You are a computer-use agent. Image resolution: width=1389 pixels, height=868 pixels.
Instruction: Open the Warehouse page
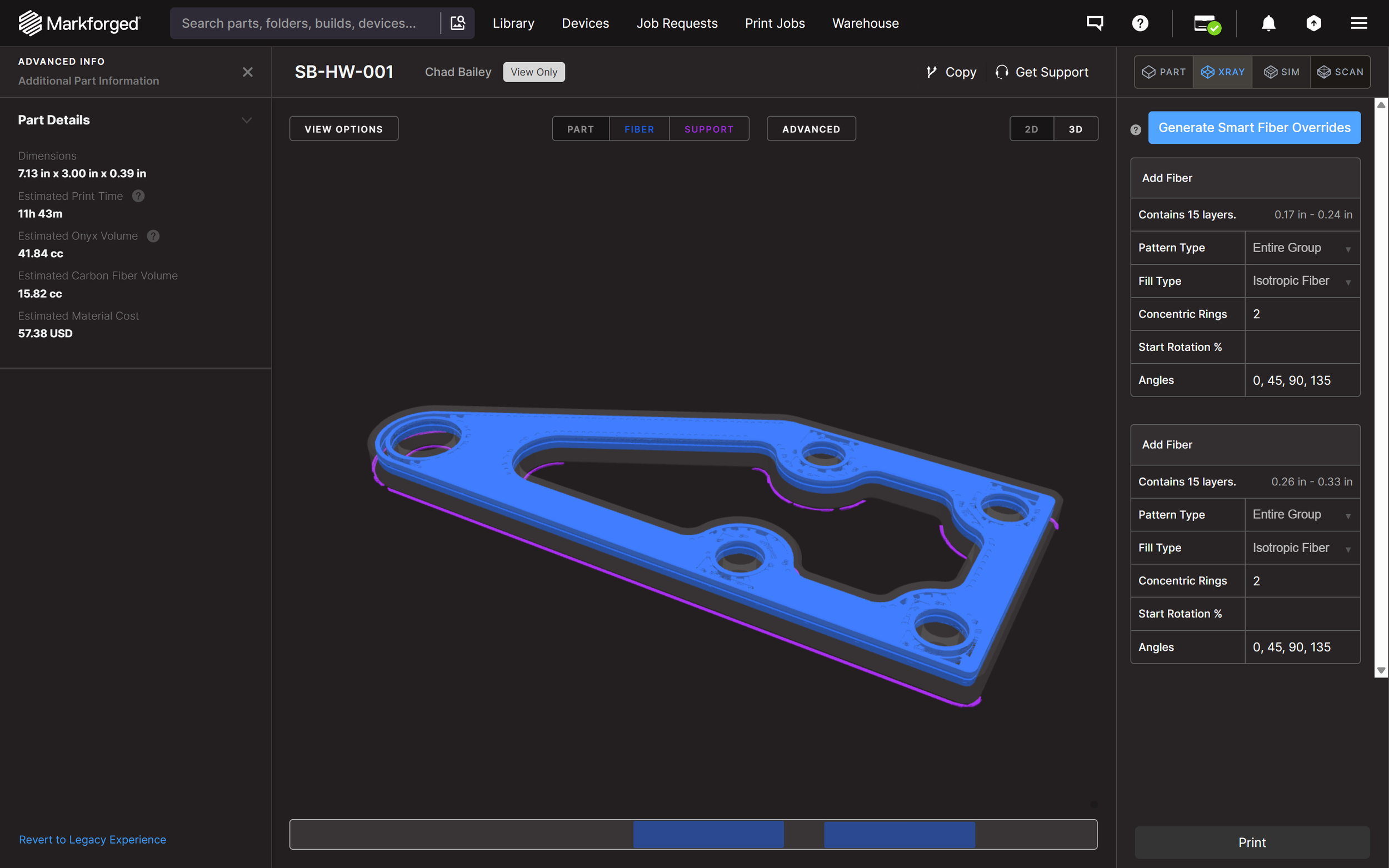[x=865, y=23]
